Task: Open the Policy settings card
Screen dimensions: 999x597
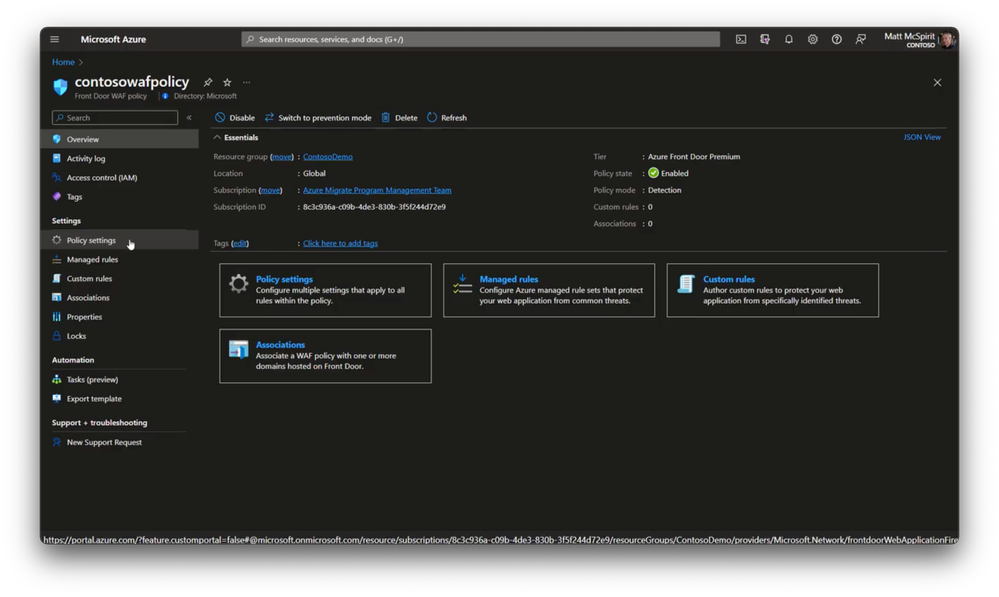Action: point(325,291)
